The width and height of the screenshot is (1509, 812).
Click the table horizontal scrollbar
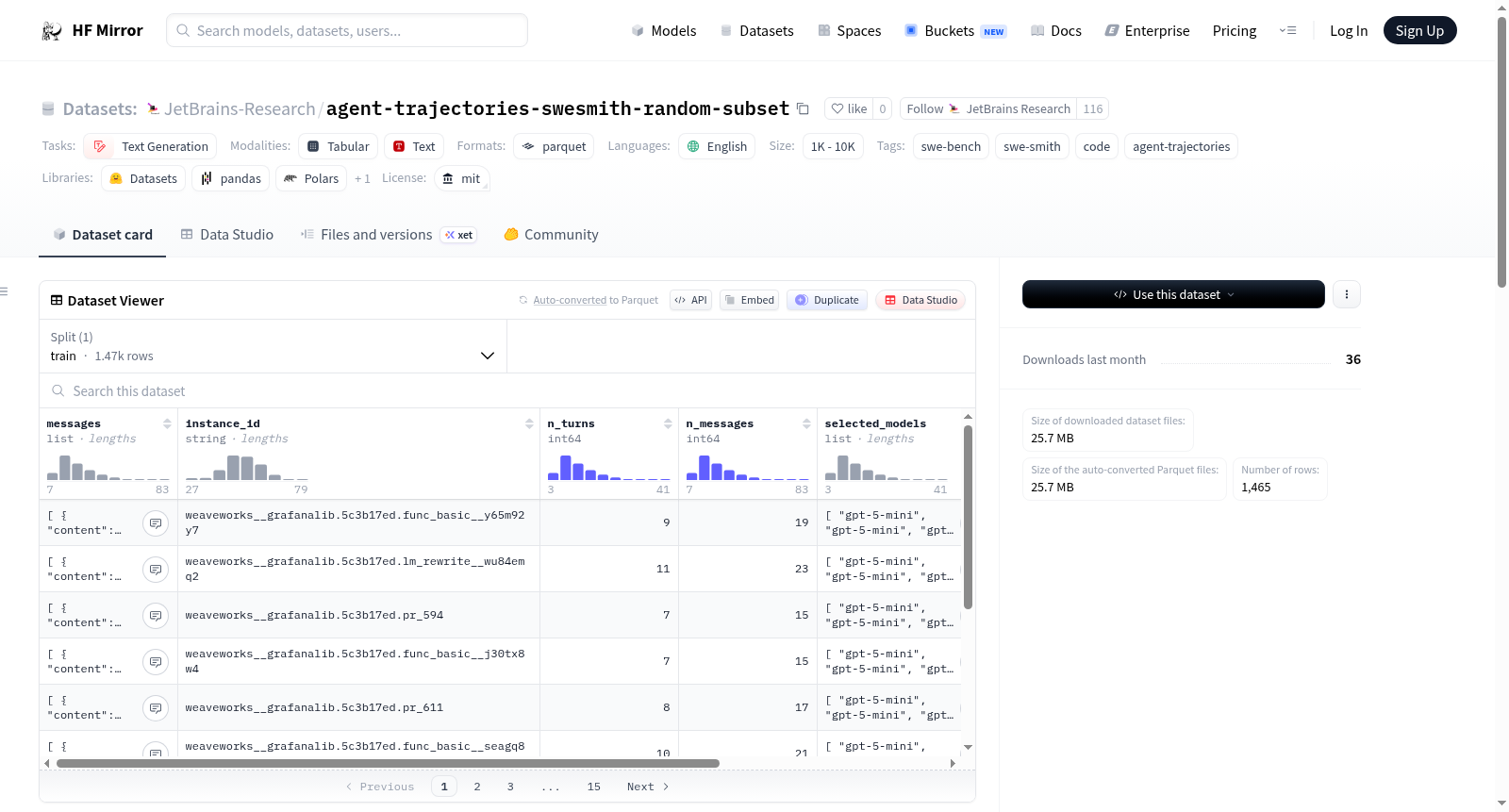coord(388,763)
